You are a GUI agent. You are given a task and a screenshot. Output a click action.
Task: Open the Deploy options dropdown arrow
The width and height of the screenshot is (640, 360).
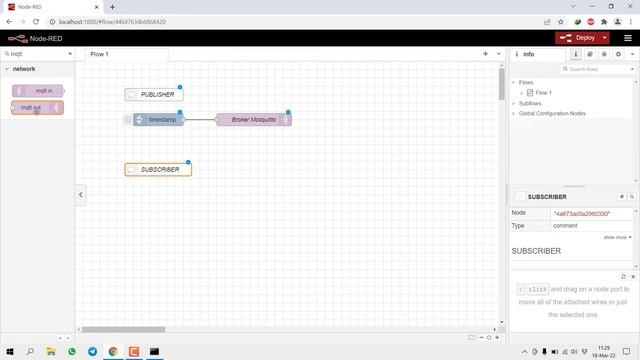tap(605, 38)
